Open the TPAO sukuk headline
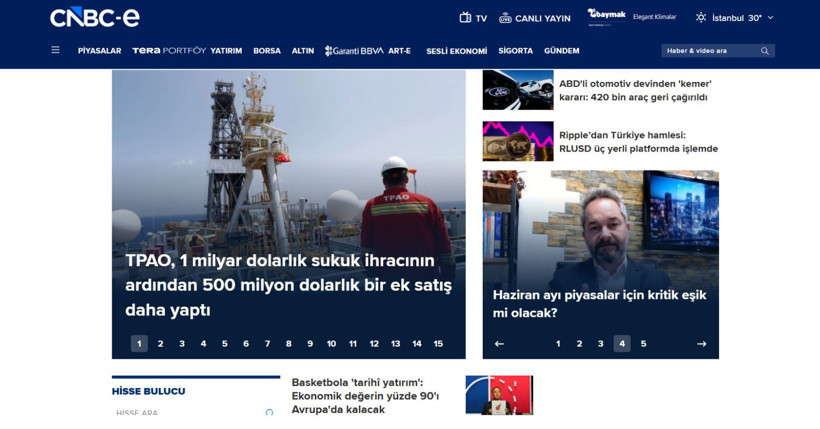This screenshot has width=820, height=429. click(288, 285)
